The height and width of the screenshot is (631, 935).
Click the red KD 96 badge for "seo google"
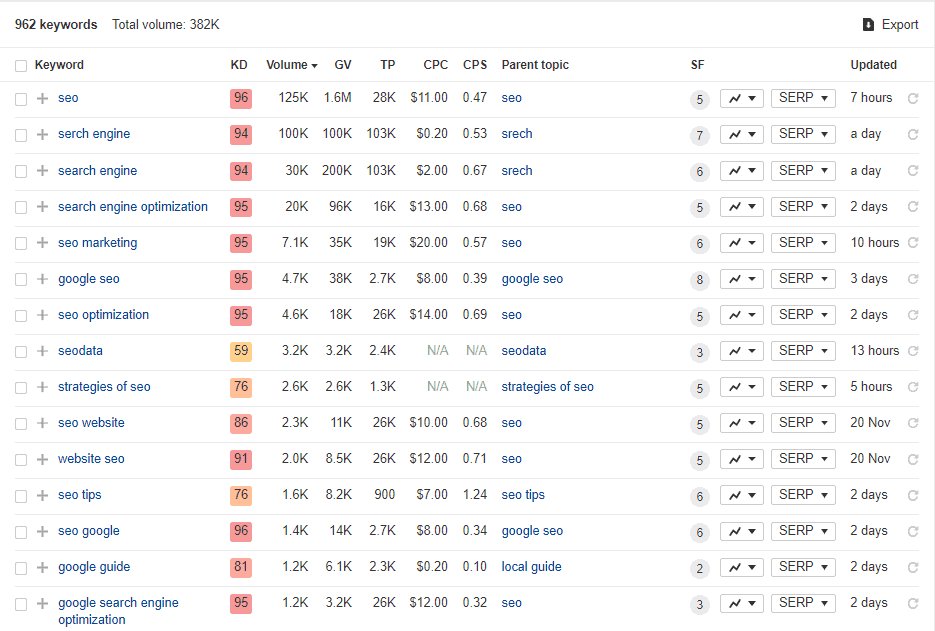click(x=238, y=530)
